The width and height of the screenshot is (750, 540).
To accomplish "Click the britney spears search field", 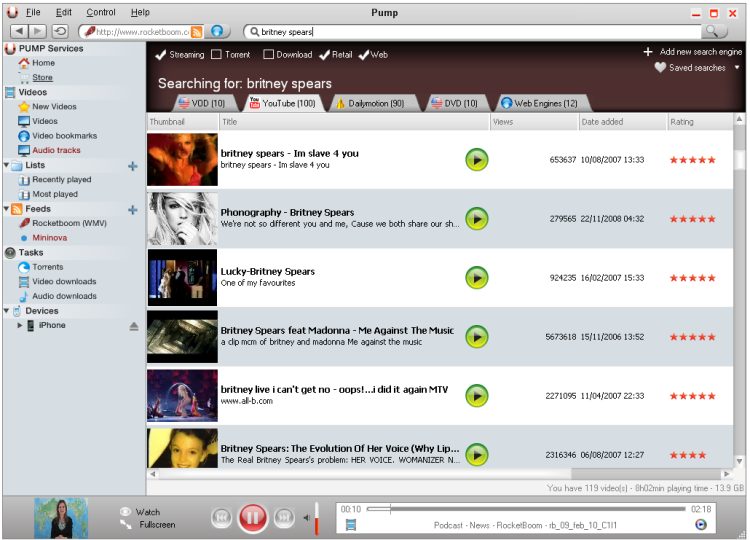I will point(474,32).
